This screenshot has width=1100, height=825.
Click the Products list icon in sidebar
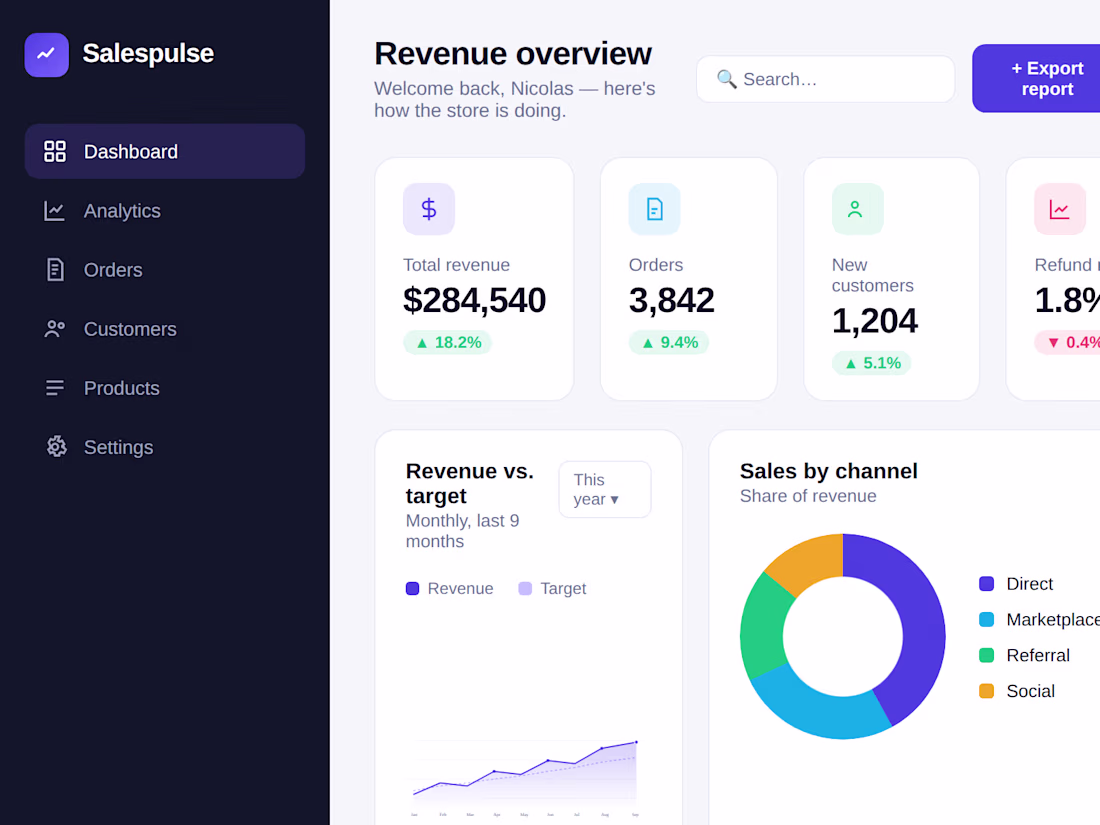[x=55, y=388]
